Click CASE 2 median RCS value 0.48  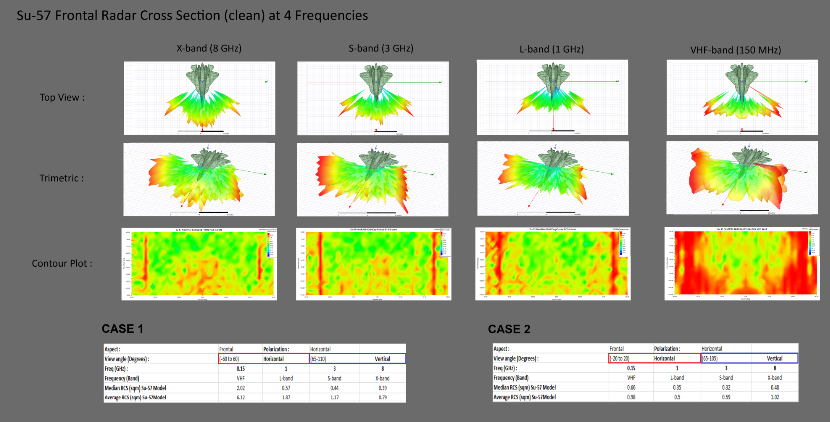pos(774,388)
